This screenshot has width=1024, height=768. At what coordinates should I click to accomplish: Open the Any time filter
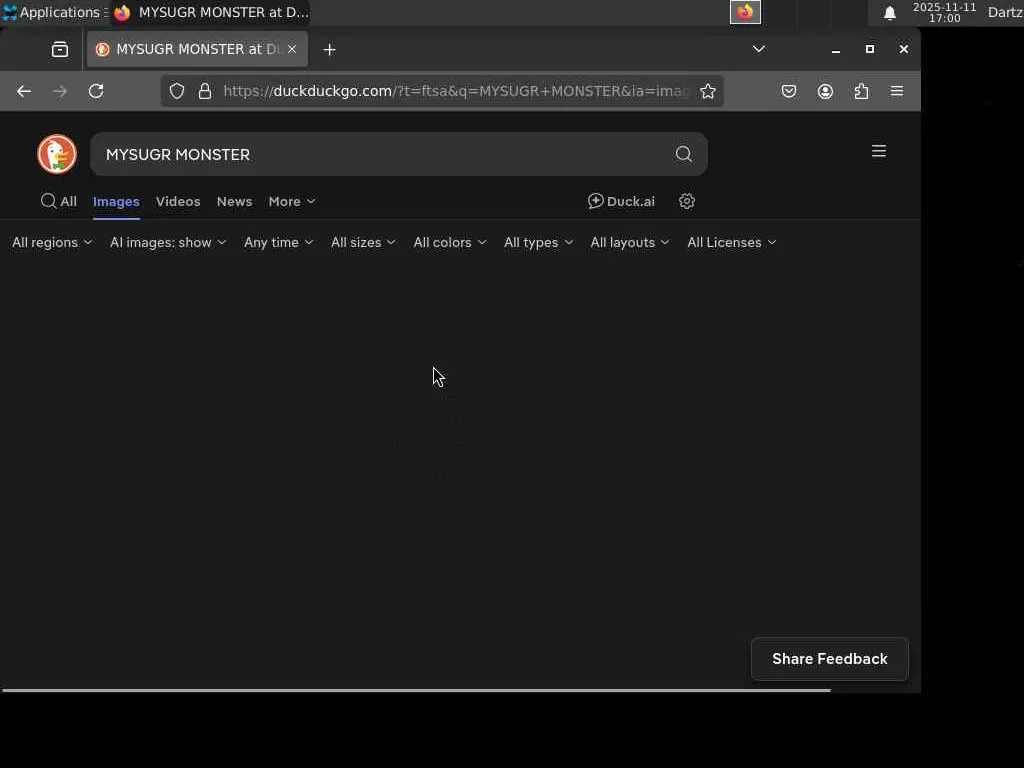279,242
